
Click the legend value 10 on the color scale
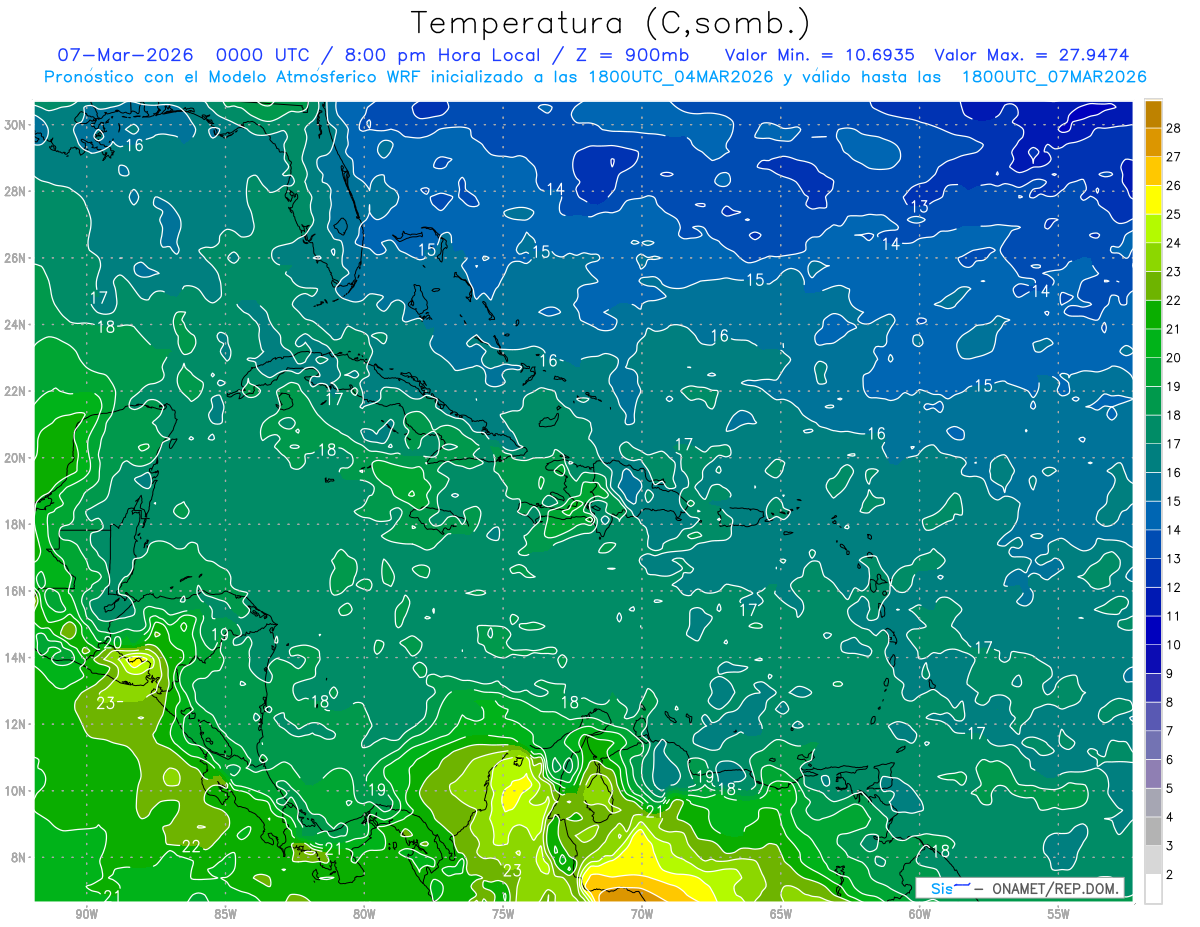[1174, 645]
